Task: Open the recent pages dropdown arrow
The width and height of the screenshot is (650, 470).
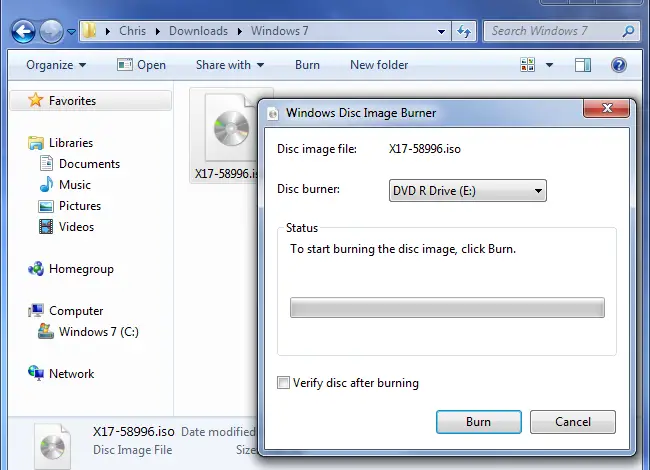Action: (71, 31)
